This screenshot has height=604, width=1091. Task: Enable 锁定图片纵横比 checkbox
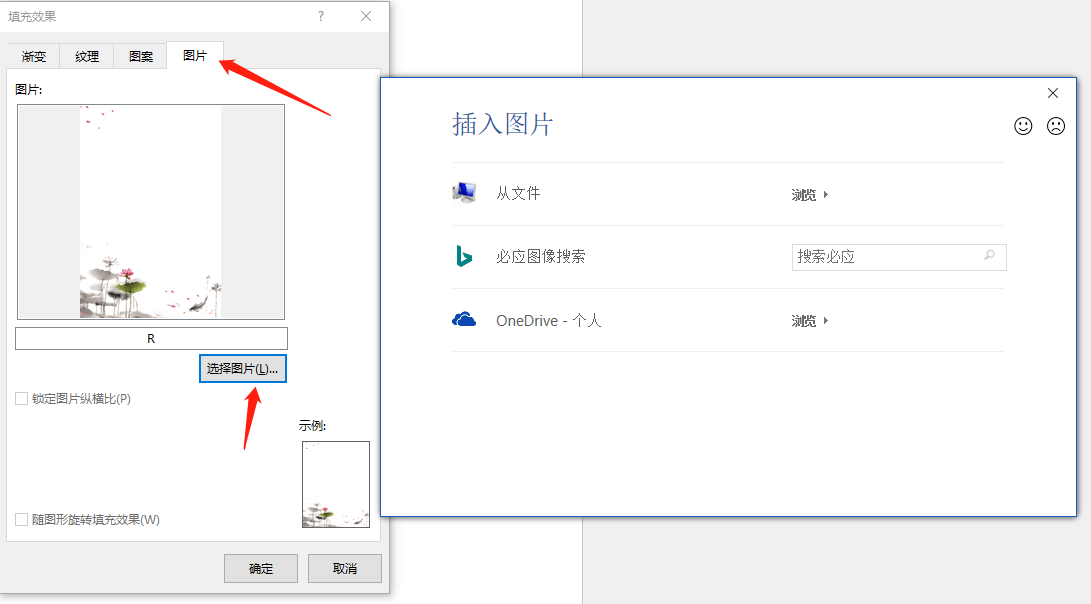(x=21, y=398)
